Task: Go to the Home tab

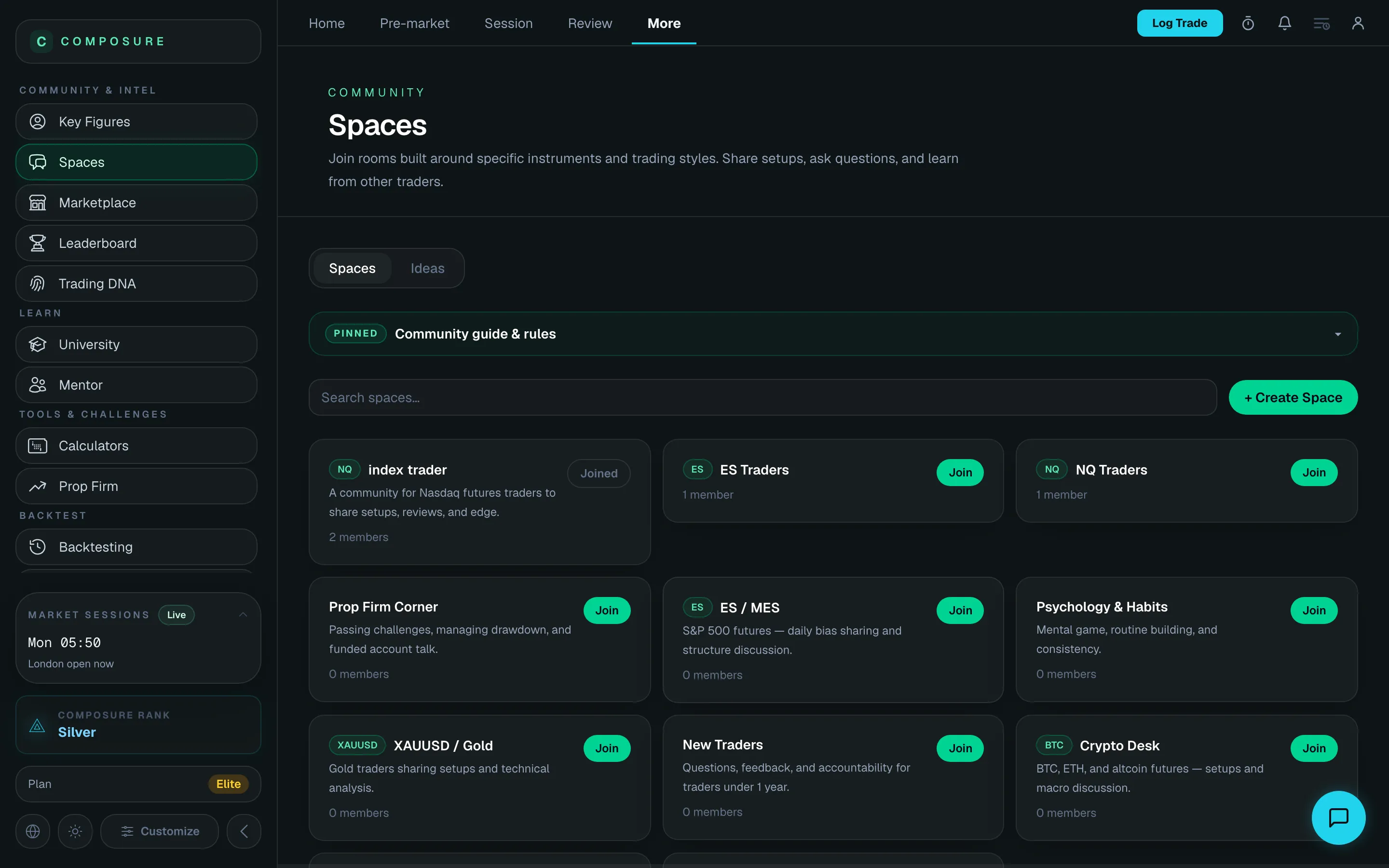Action: coord(327,24)
